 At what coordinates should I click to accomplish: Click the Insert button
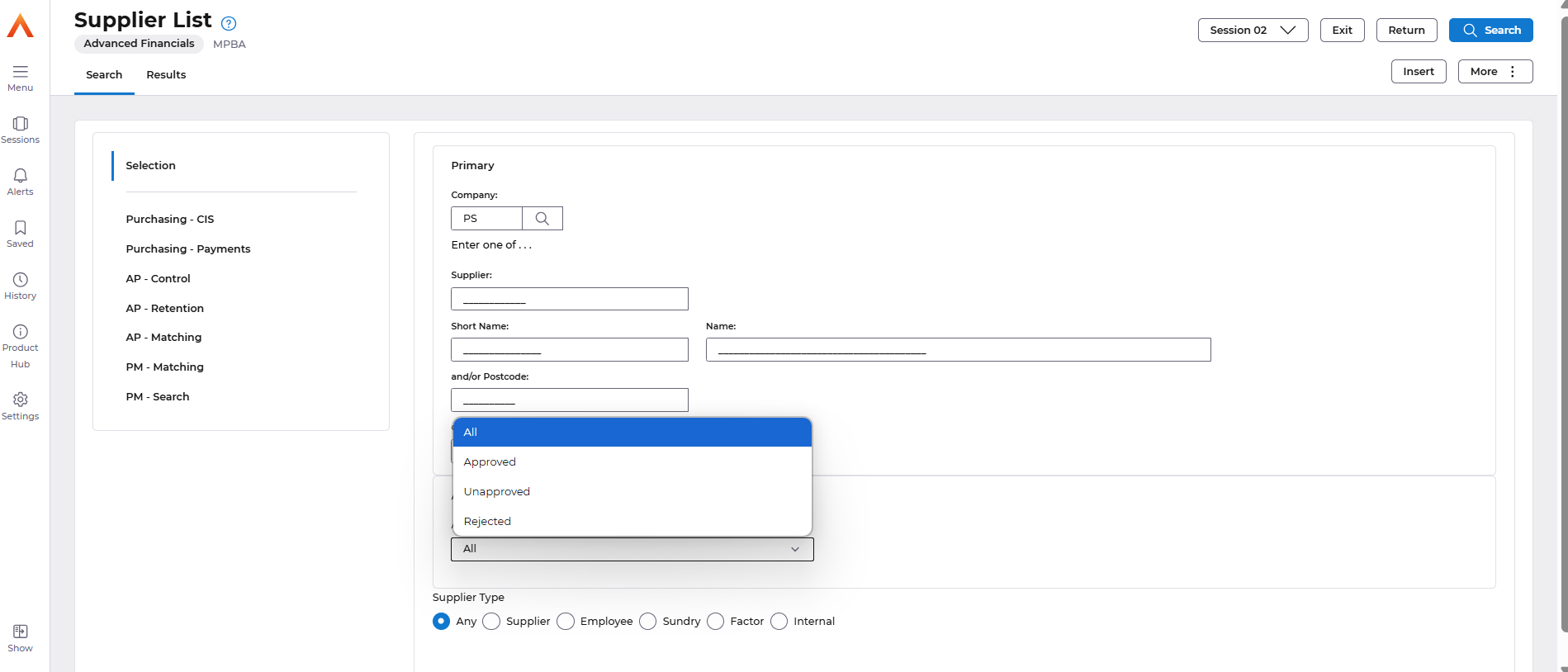tap(1418, 71)
